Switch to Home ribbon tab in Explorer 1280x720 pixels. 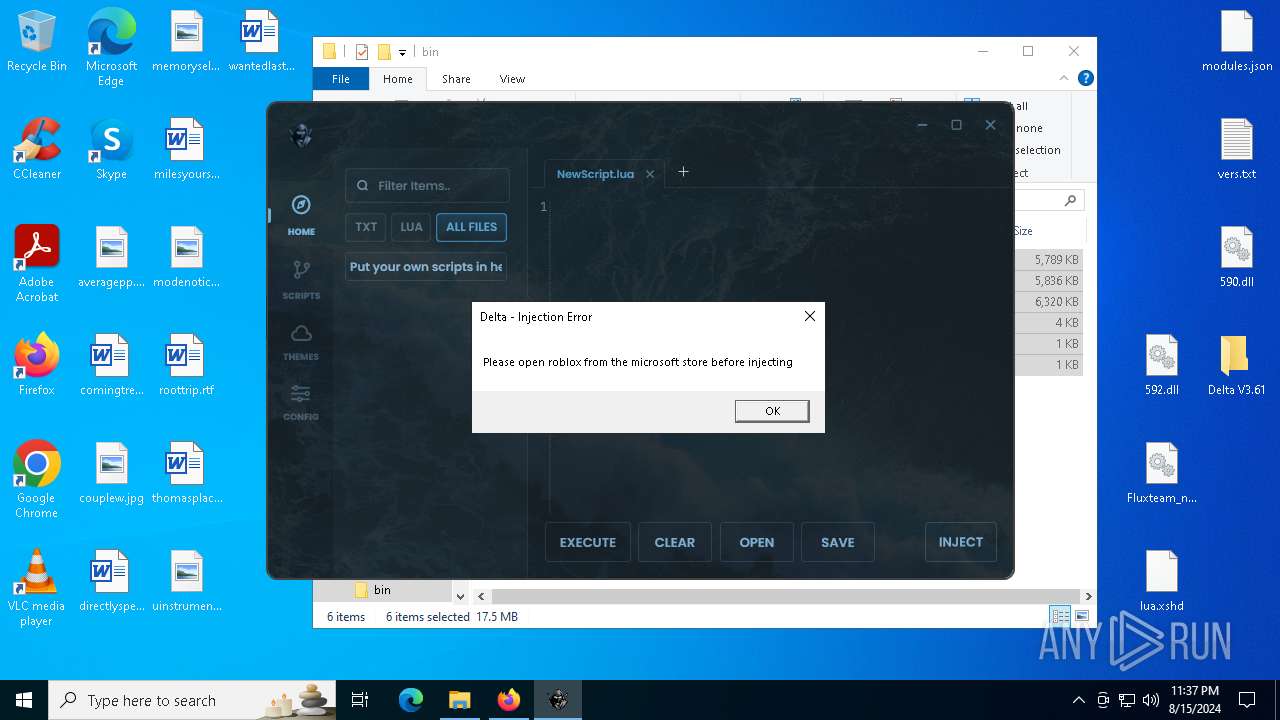397,79
